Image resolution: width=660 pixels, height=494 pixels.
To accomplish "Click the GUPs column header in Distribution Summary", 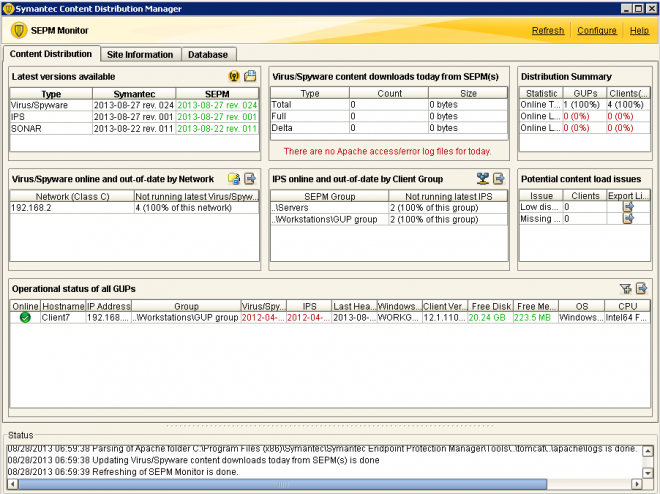I will [x=585, y=93].
